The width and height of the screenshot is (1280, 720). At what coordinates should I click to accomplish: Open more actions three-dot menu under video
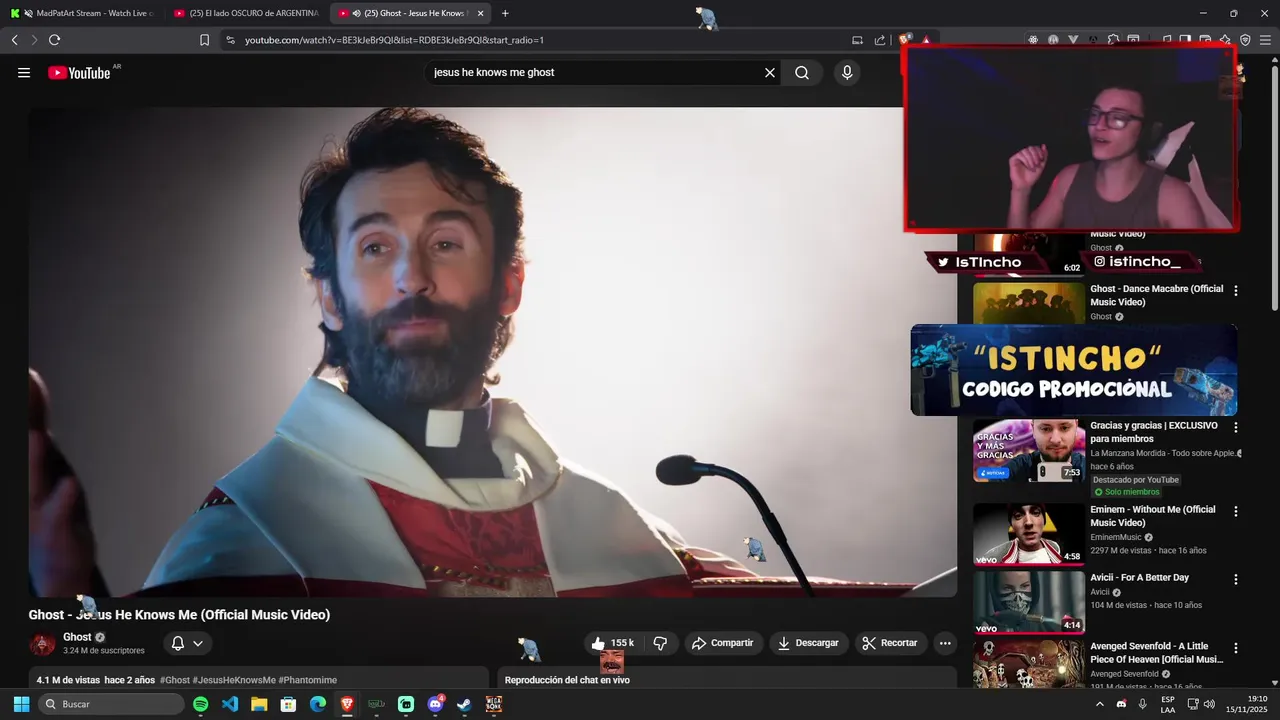[945, 643]
